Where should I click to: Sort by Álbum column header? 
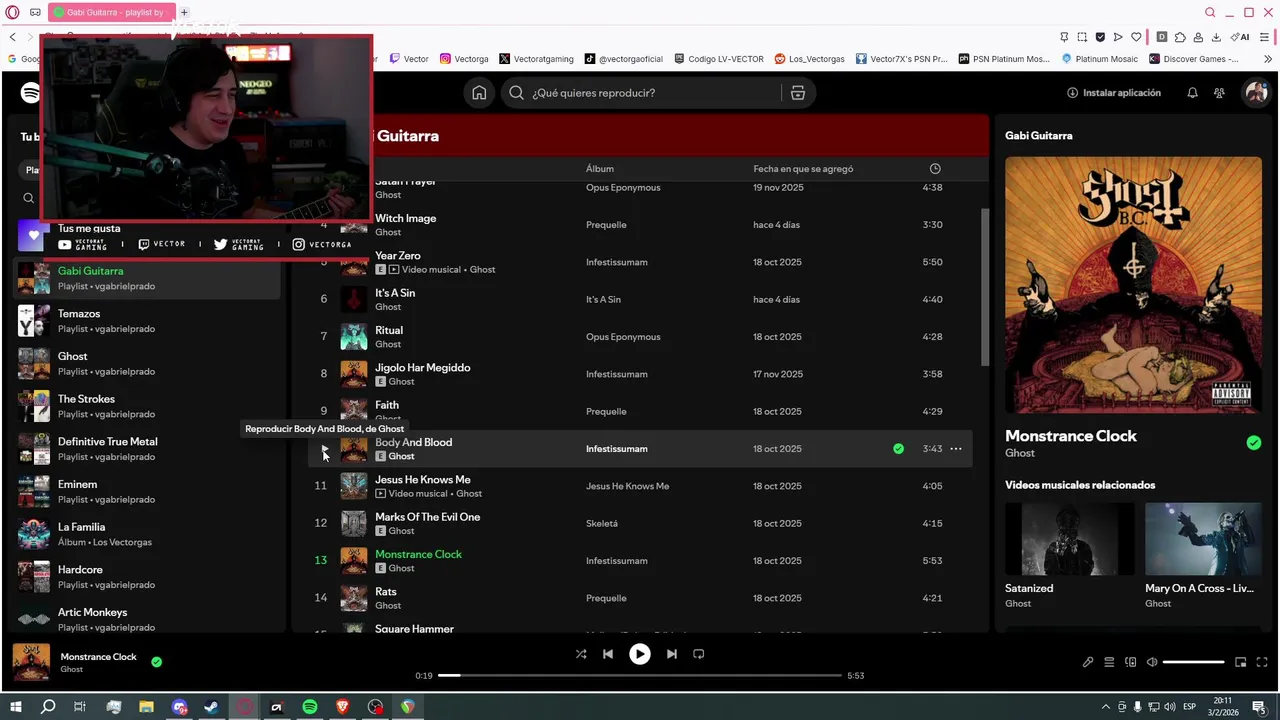600,169
